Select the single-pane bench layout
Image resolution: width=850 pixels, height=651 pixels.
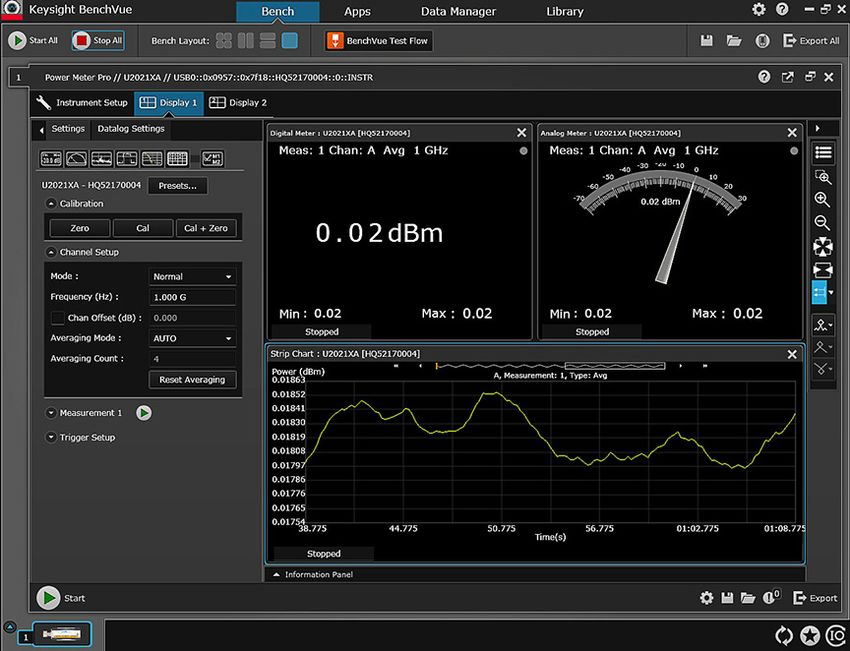click(290, 41)
